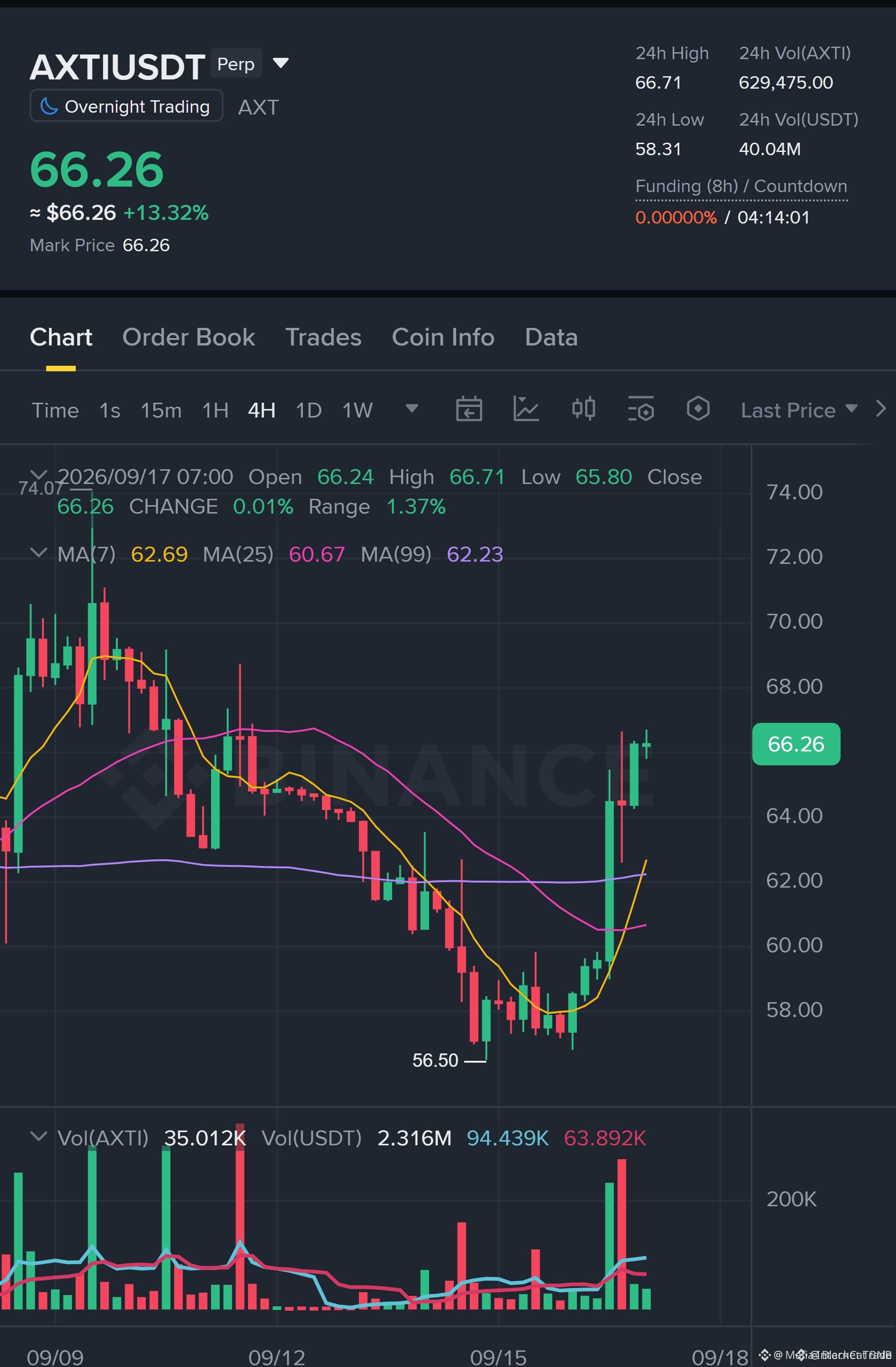Screen dimensions: 896x1367
Task: Tap the right arrow next to Last Price
Action: coord(880,409)
